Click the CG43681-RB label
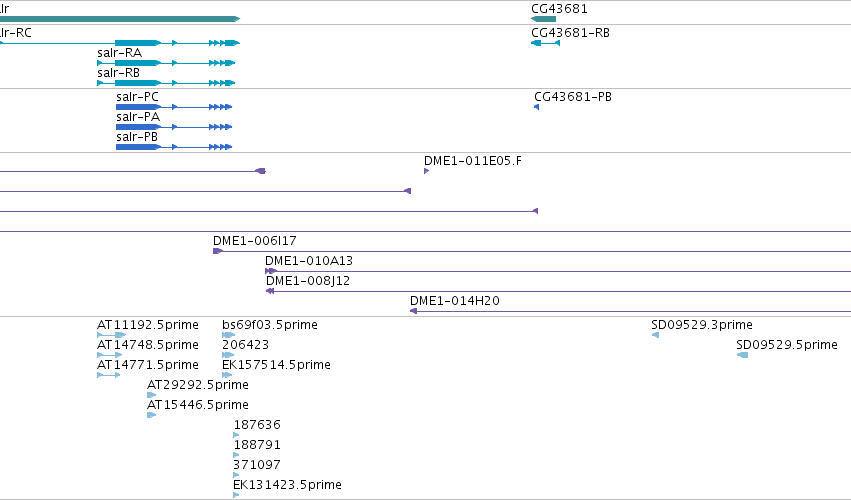The height and width of the screenshot is (500, 851). (570, 33)
